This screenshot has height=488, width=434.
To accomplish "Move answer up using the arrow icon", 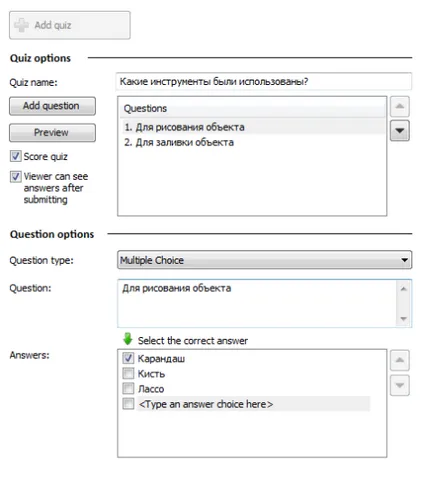I will [x=400, y=360].
